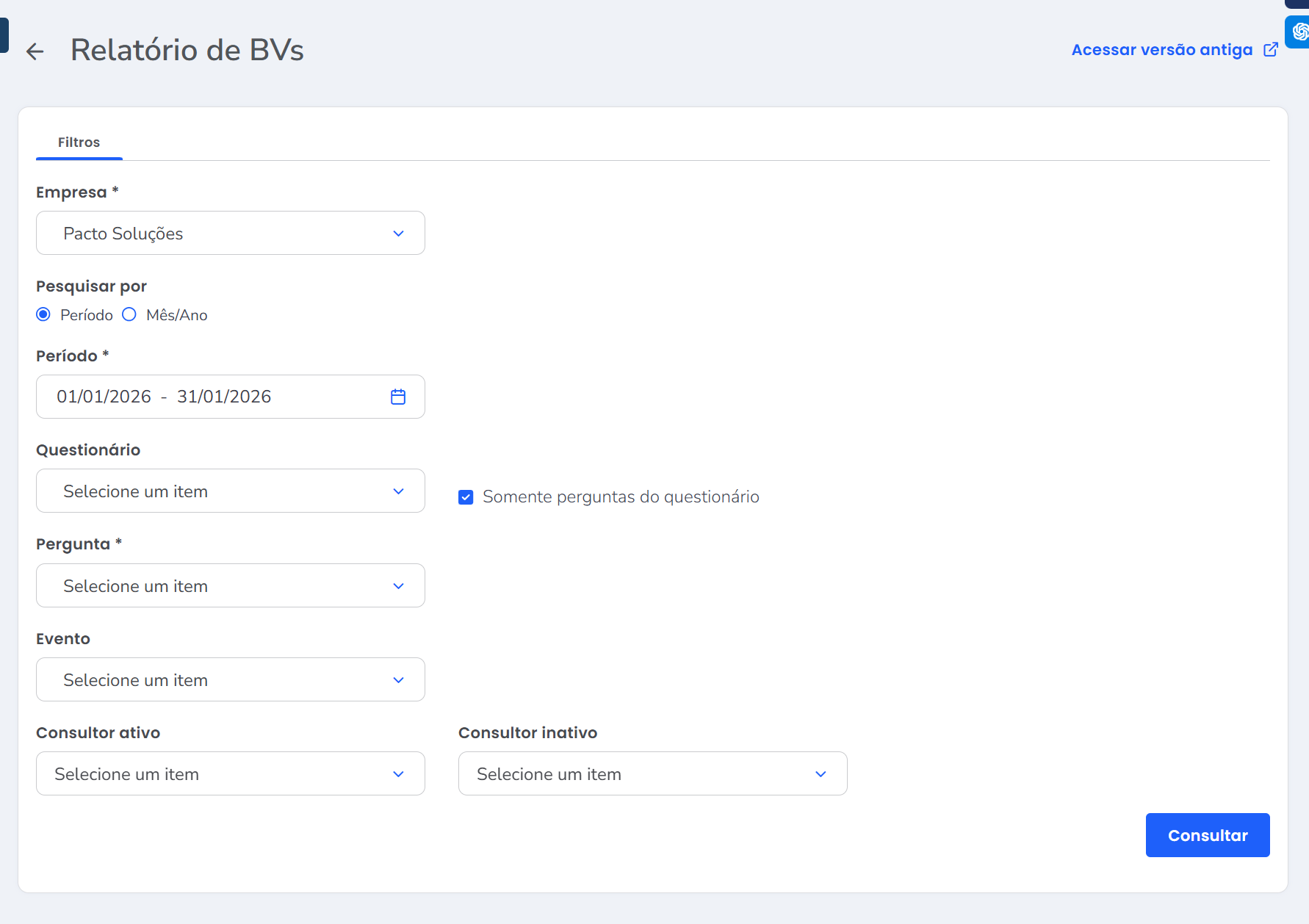Click the external link icon beside Acessar versão antiga
Viewport: 1309px width, 924px height.
pyautogui.click(x=1271, y=49)
